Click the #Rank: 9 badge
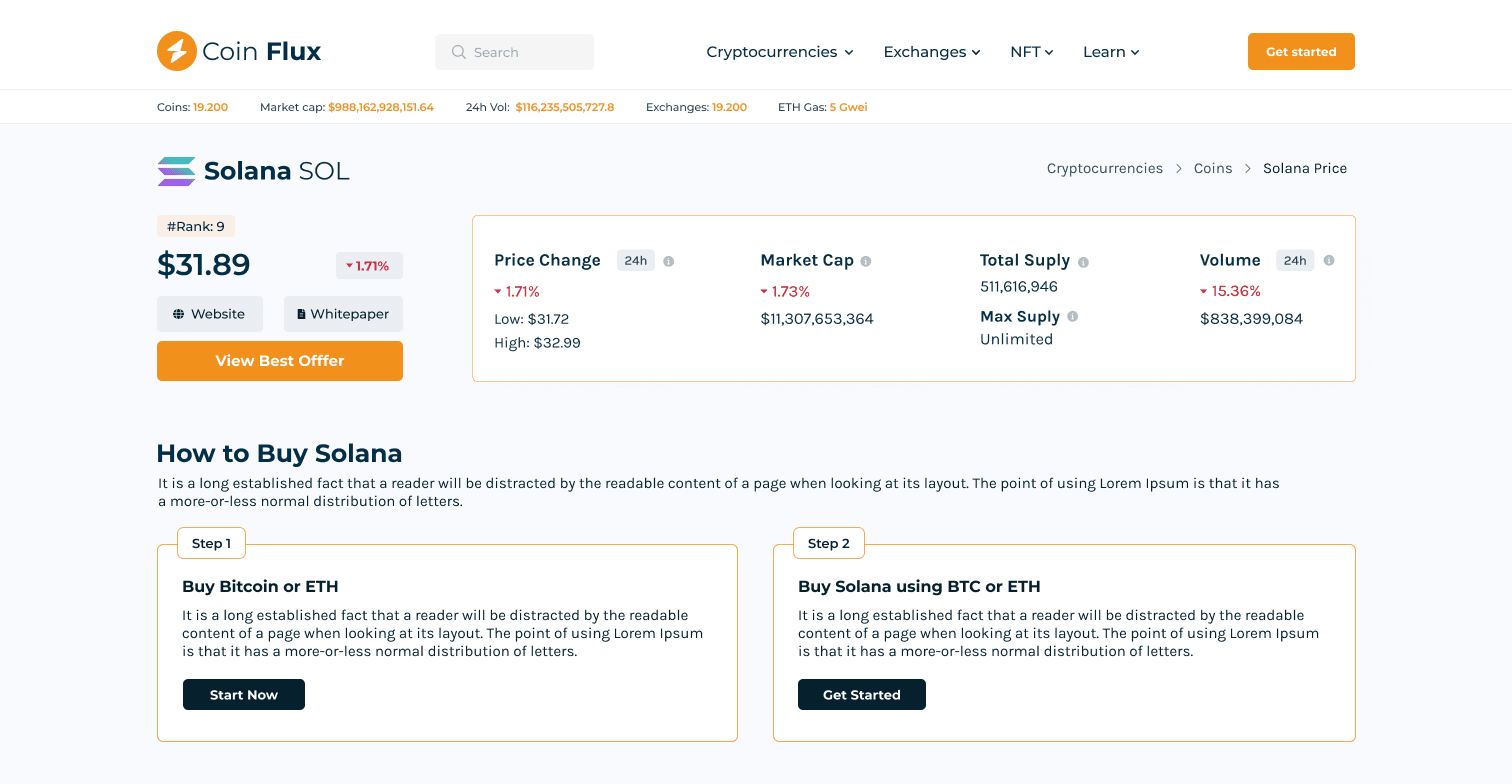Viewport: 1512px width, 784px height. pyautogui.click(x=196, y=227)
